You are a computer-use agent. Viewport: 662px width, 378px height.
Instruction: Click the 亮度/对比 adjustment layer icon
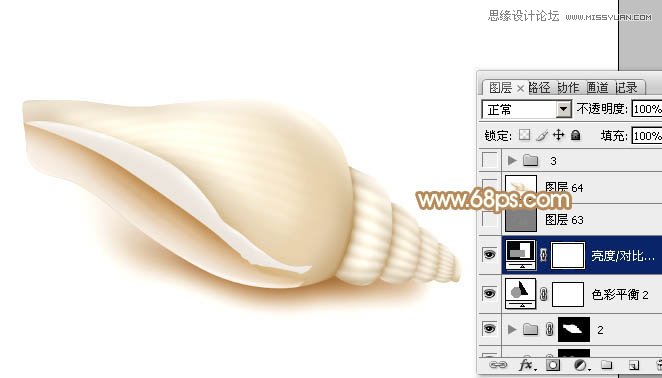click(x=520, y=255)
